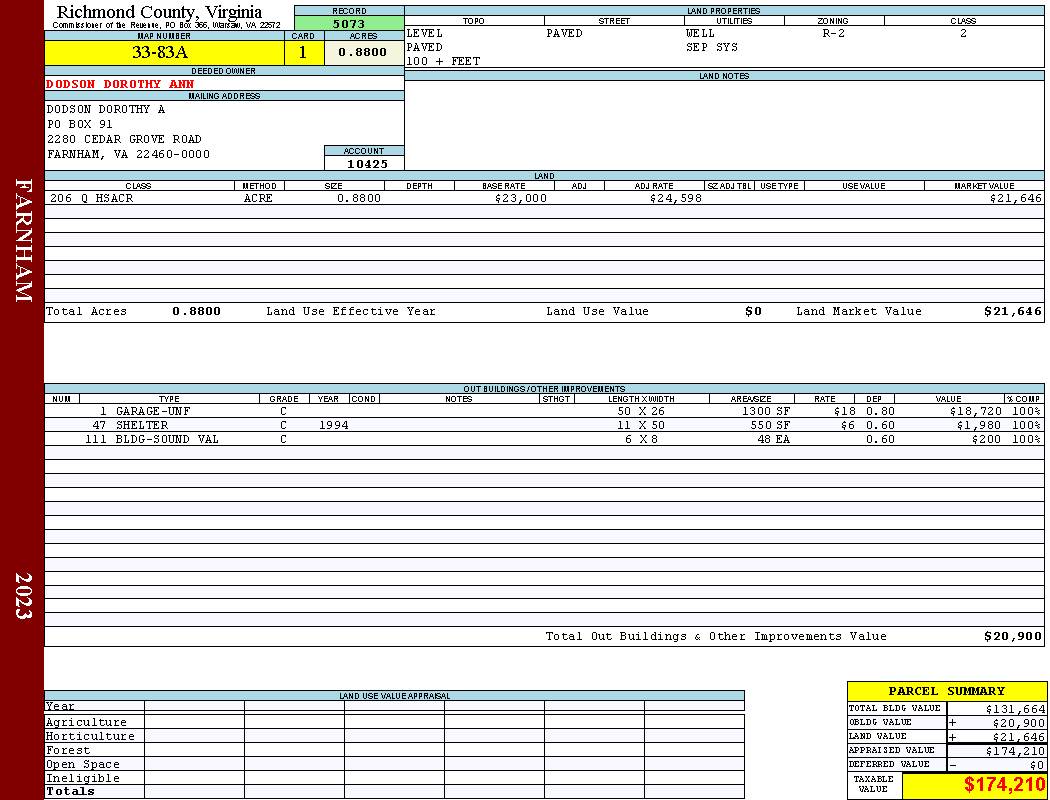1050x800 pixels.
Task: Click the Land Use Value $0
Action: (x=753, y=311)
